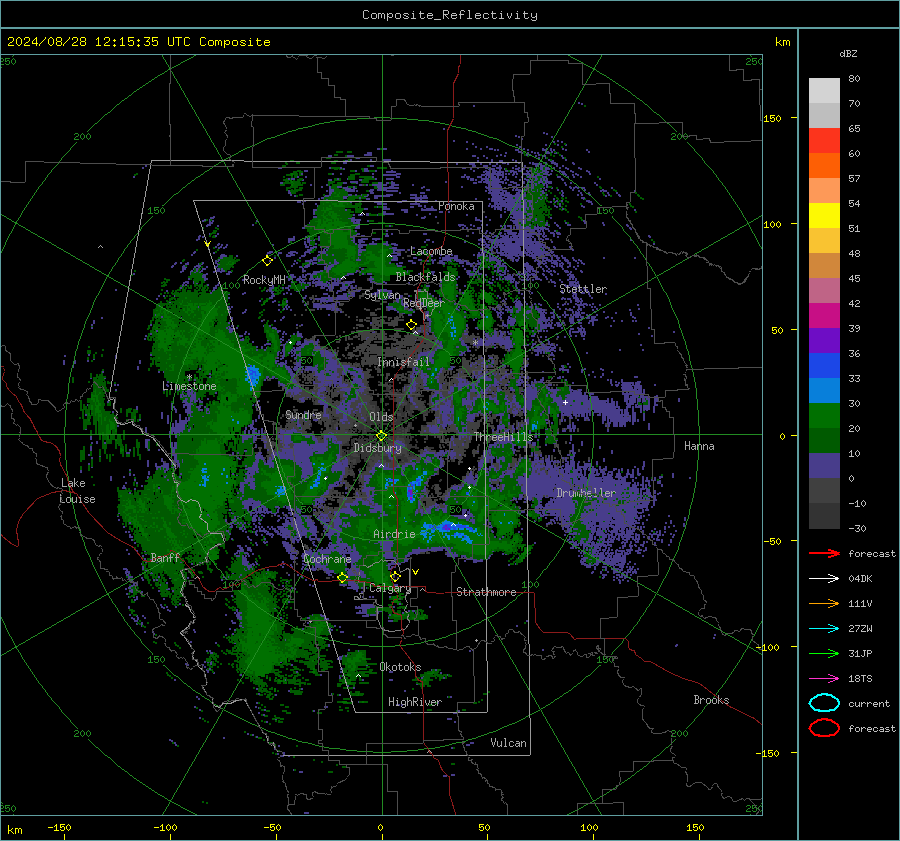The height and width of the screenshot is (841, 900).
Task: Click the Brooks city label
Action: click(x=711, y=700)
